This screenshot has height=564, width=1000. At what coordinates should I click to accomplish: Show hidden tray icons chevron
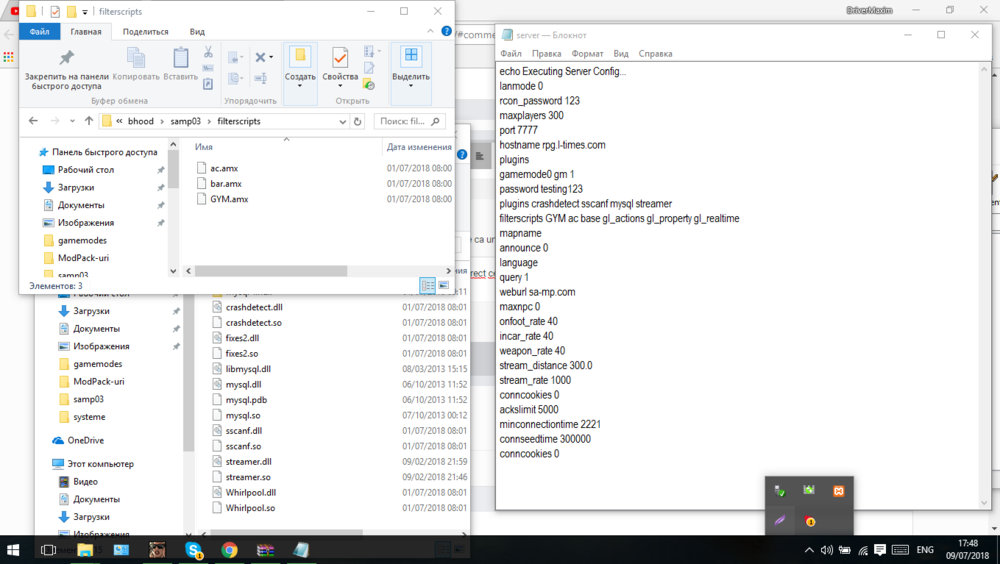809,549
